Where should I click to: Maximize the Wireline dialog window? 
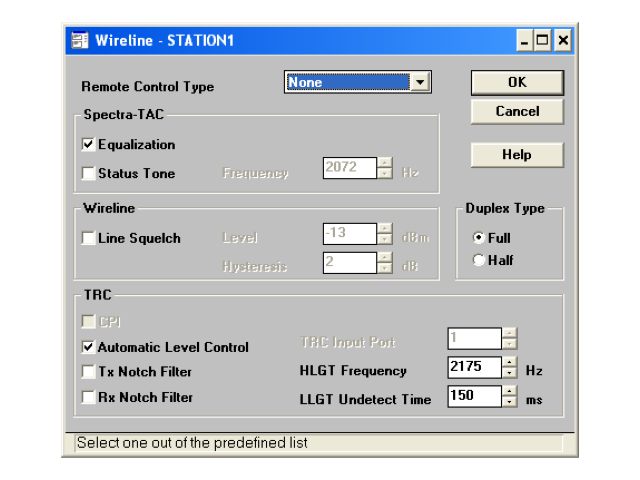(543, 41)
